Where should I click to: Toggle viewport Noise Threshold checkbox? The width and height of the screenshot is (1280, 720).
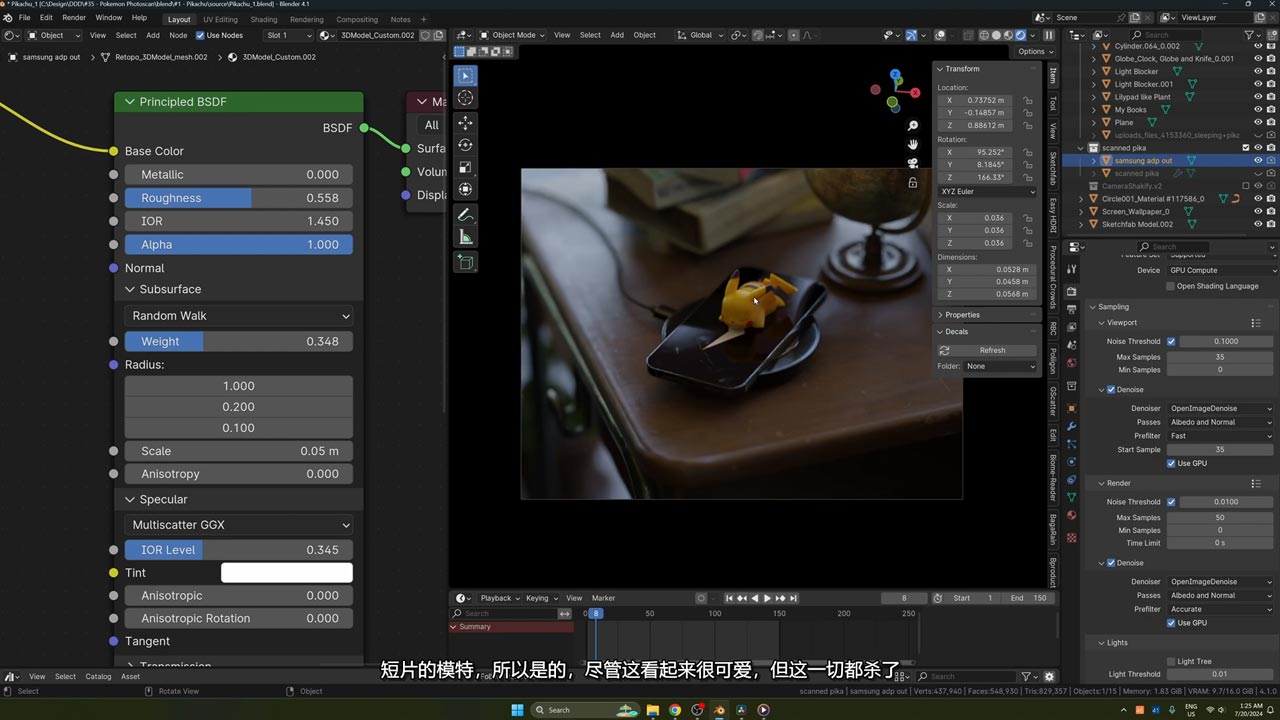(1171, 341)
